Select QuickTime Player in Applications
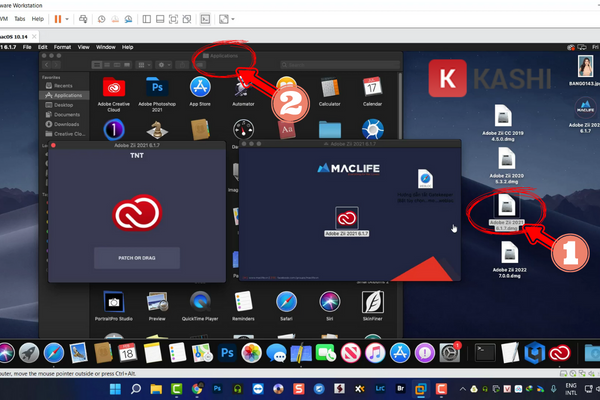Viewport: 600px width, 400px height. click(200, 305)
